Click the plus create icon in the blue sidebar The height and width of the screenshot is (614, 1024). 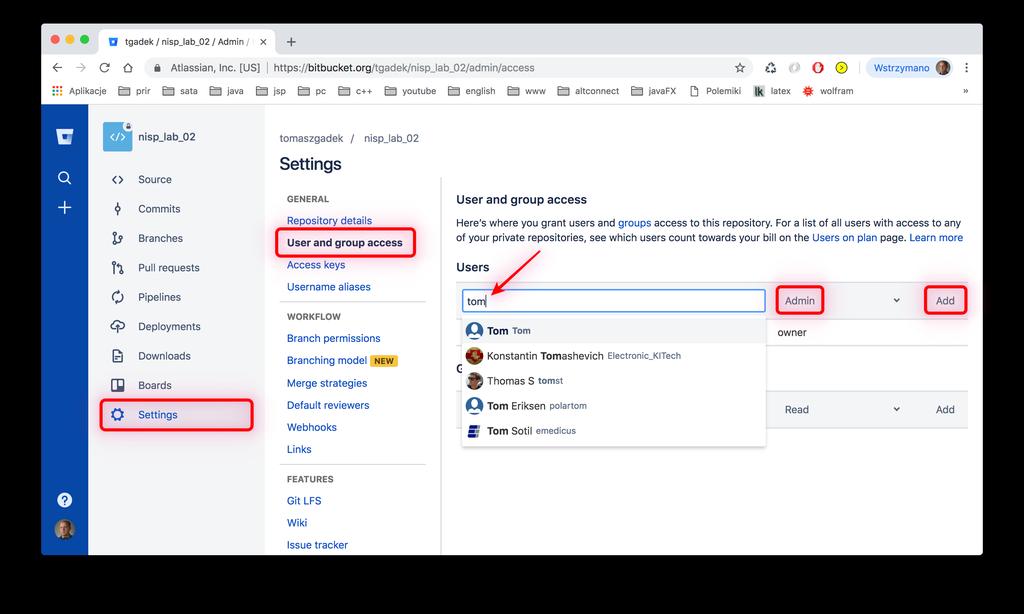coord(64,208)
